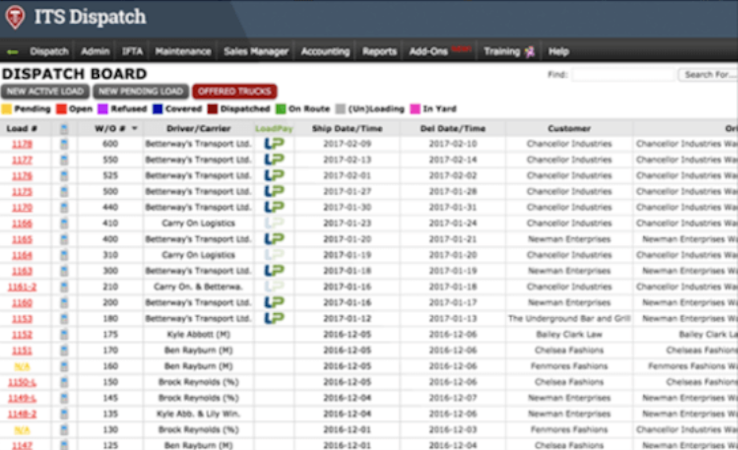Click W/O # column sort arrow
738x450 pixels.
(135, 129)
